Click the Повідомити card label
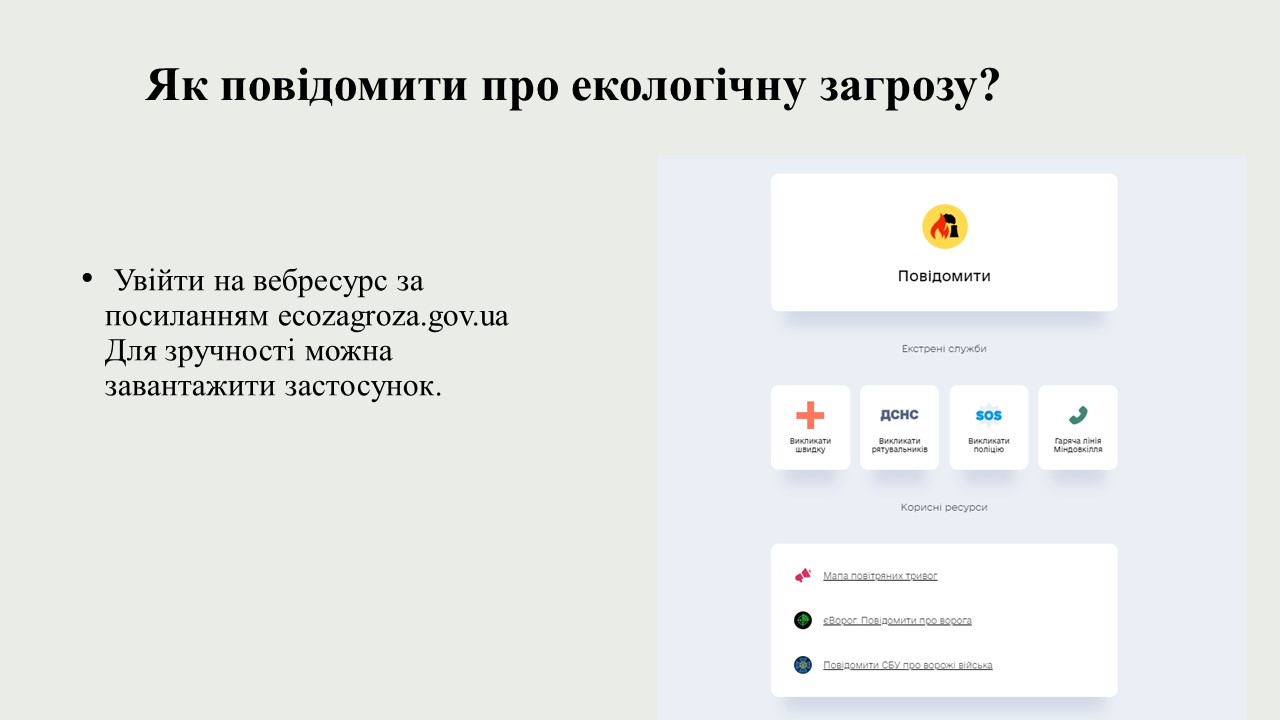The width and height of the screenshot is (1280, 720). (x=944, y=276)
